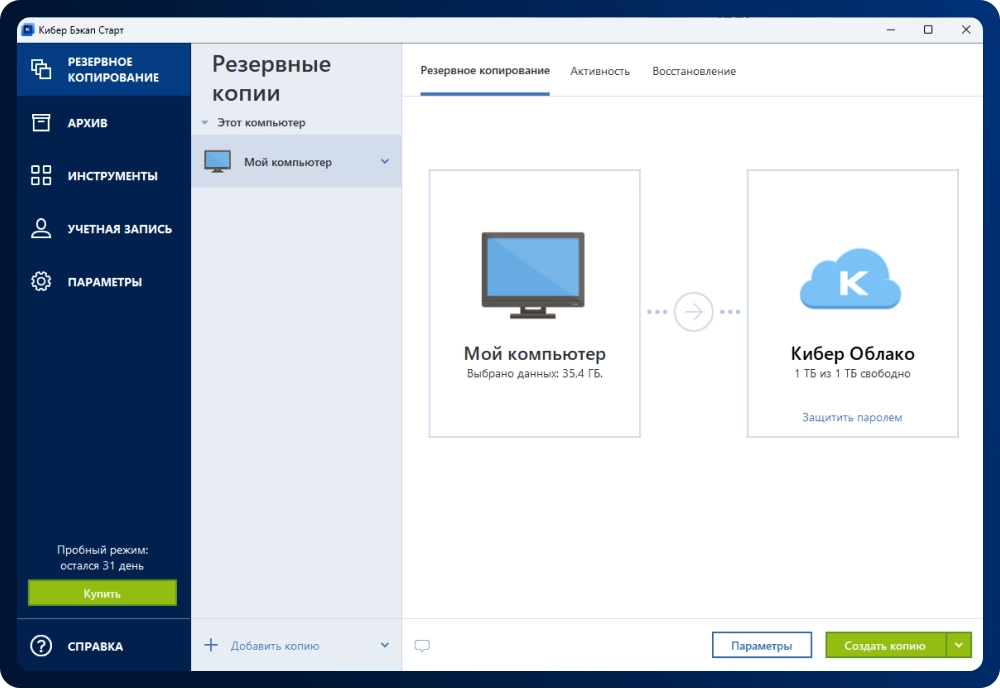Screen dimensions: 1000x689
Task: Click the monitor icon beside Мой компьютер in list
Action: (x=217, y=161)
